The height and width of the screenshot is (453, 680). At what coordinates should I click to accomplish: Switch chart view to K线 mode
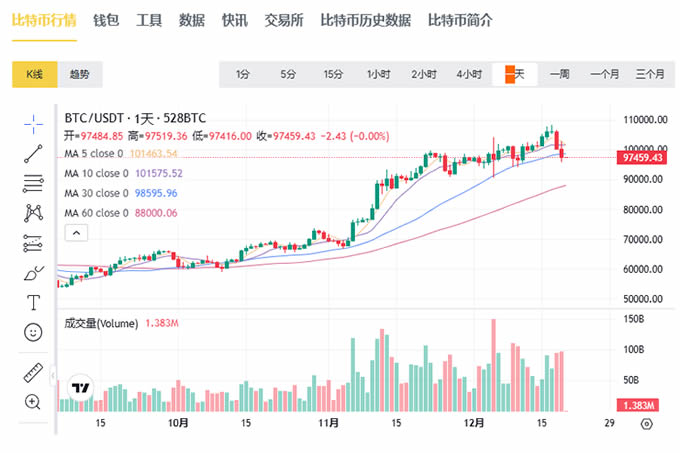(34, 74)
